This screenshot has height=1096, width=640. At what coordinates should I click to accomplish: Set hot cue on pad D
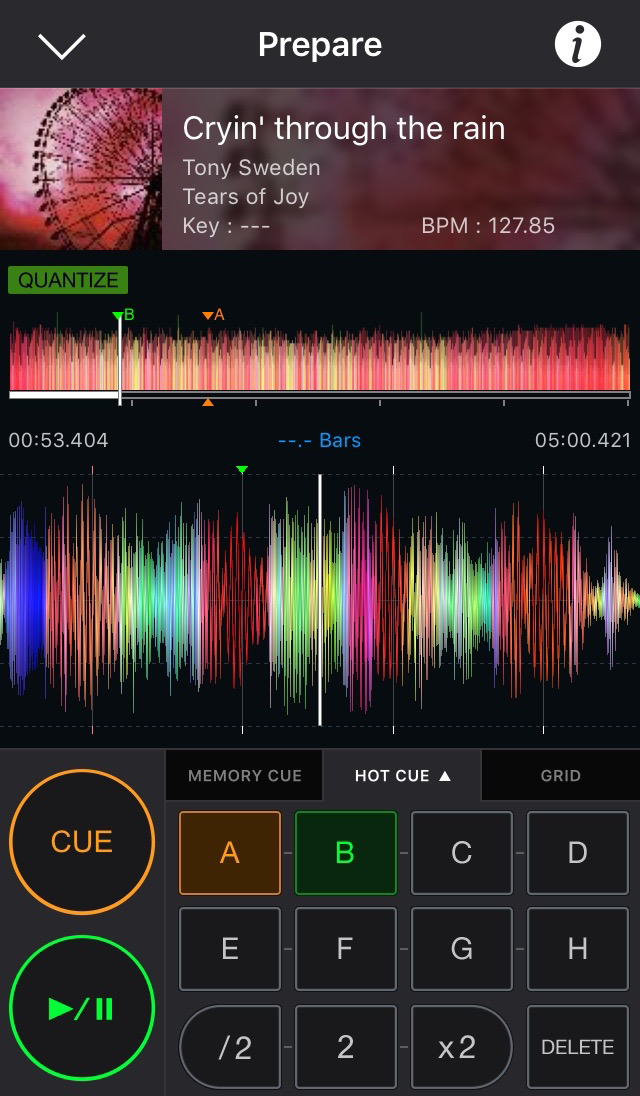(x=577, y=853)
